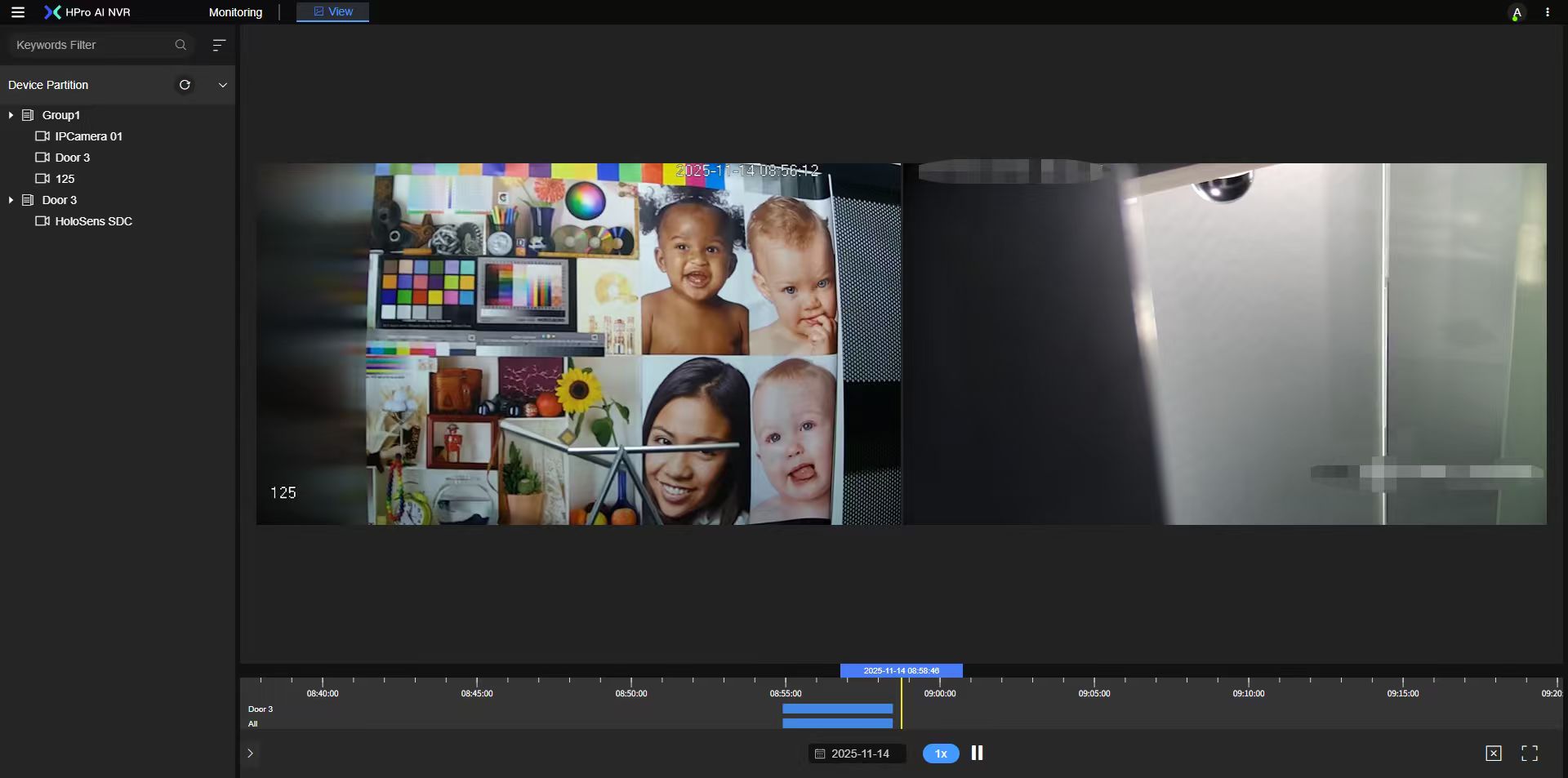Expand the bottom-left panel arrow
This screenshot has width=1568, height=778.
[250, 754]
